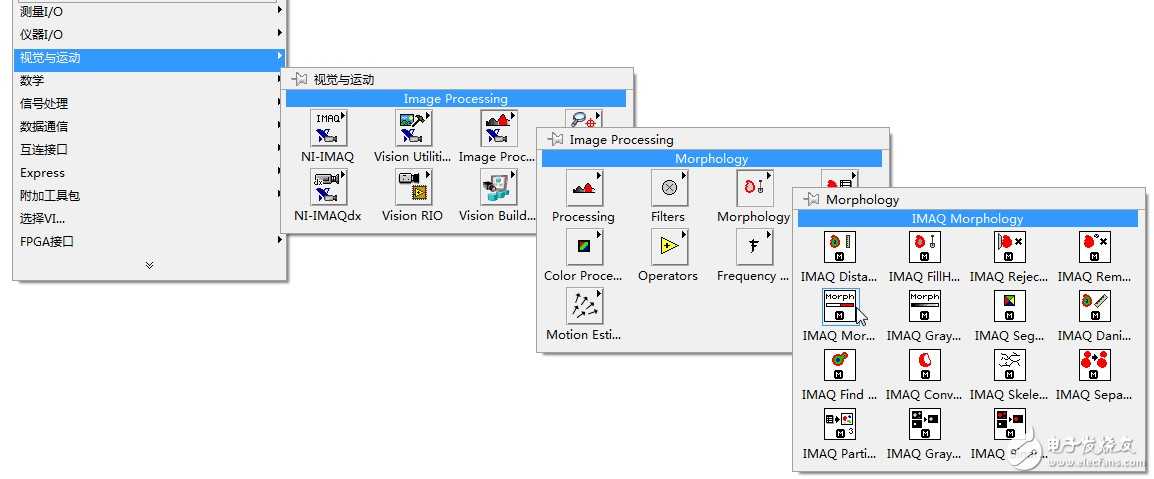Open the Color Processing subpalette
This screenshot has height=479, width=1154.
pos(584,246)
